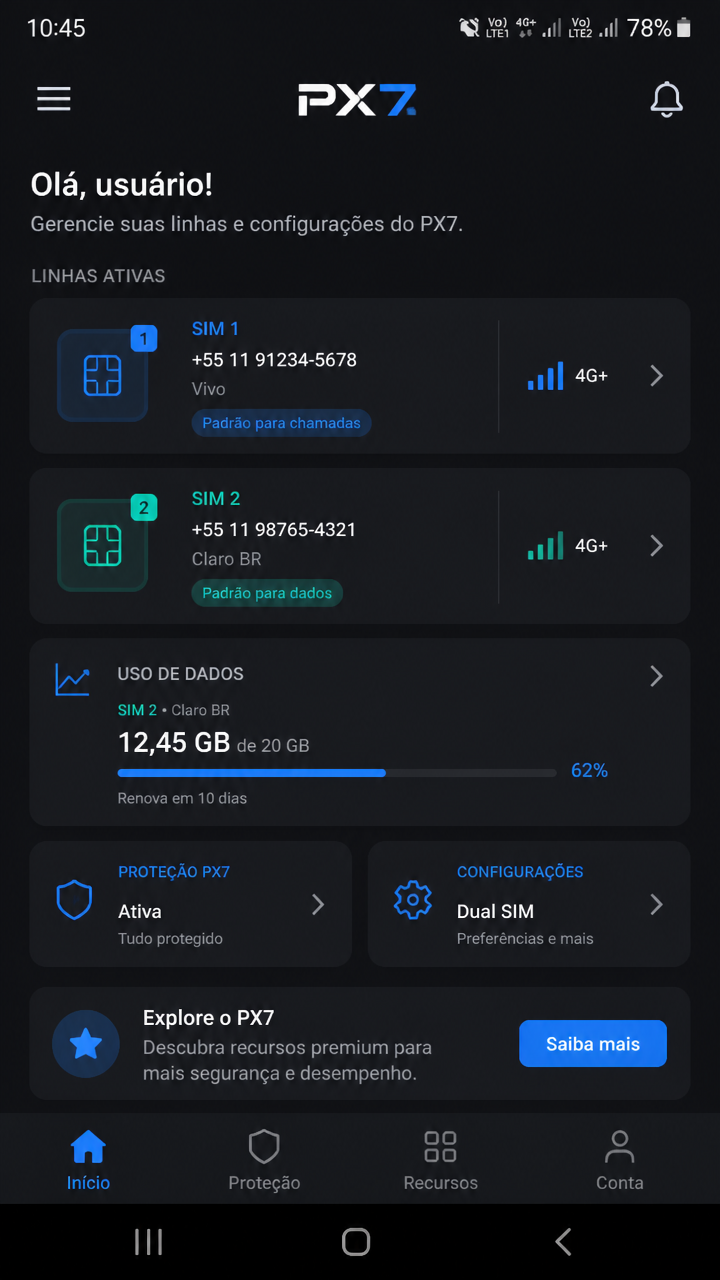Tap the blue SIM 1 chip icon
Image resolution: width=720 pixels, height=1280 pixels.
(103, 376)
